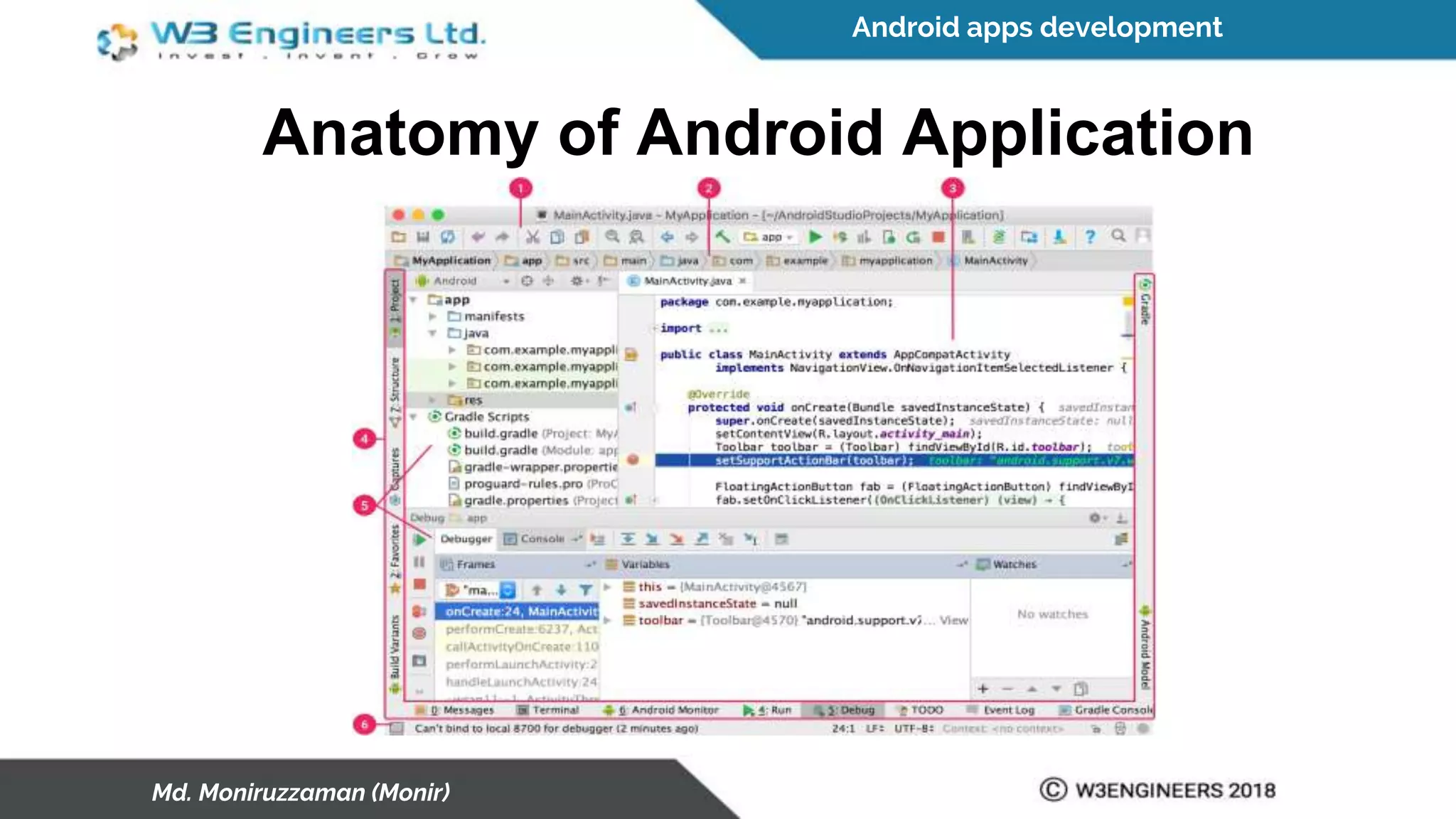The image size is (1456, 819).
Task: Toggle tool window bars icon in status bar
Action: (x=397, y=728)
